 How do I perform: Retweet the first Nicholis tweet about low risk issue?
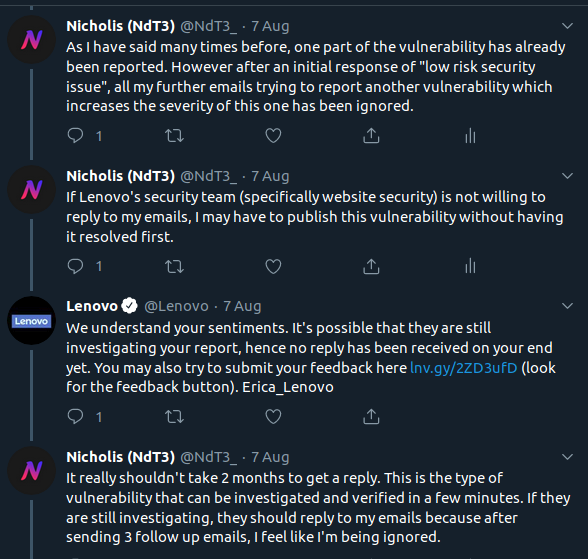click(174, 135)
